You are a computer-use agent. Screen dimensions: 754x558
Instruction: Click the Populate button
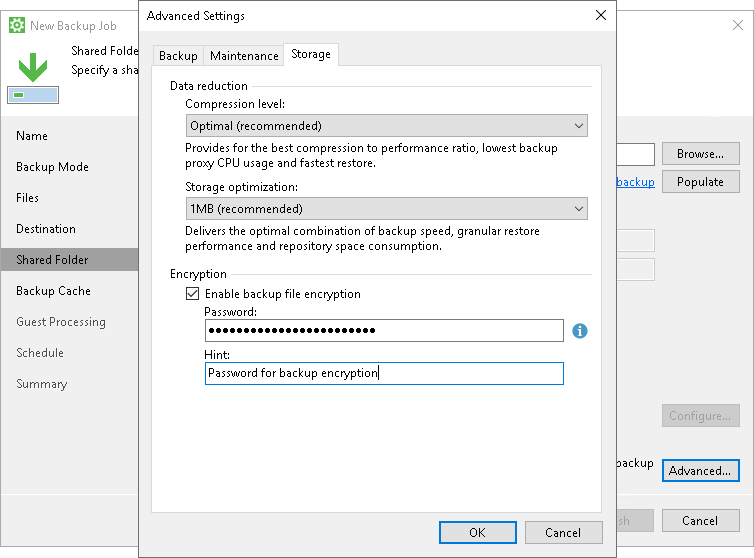click(700, 182)
